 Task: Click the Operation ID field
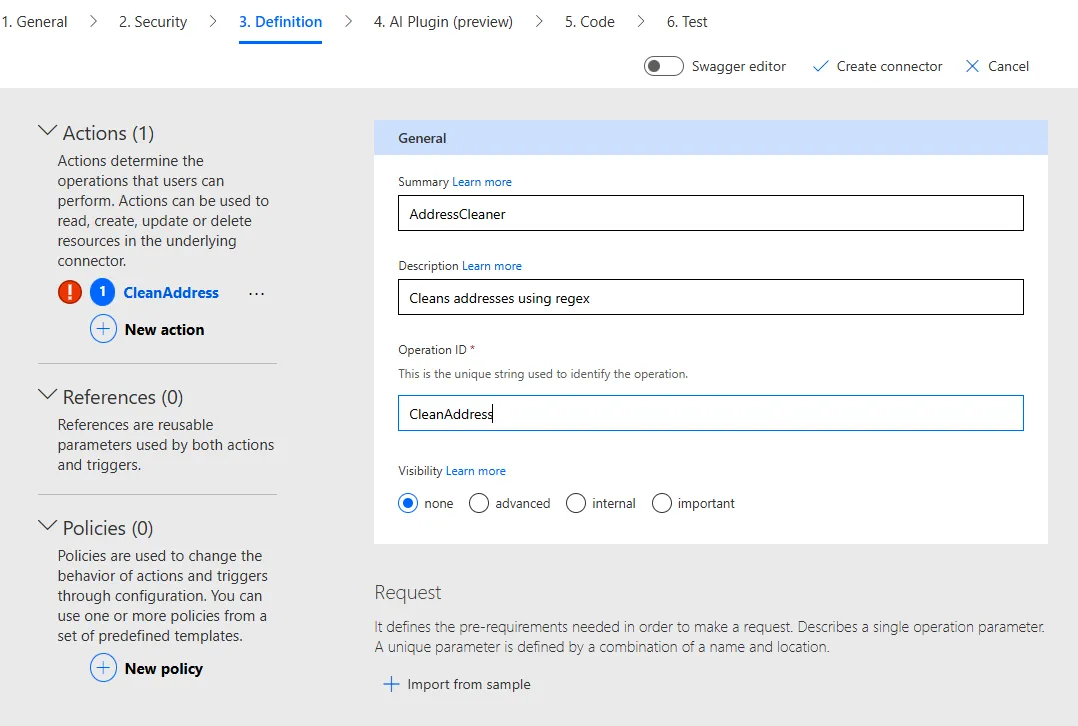[711, 413]
